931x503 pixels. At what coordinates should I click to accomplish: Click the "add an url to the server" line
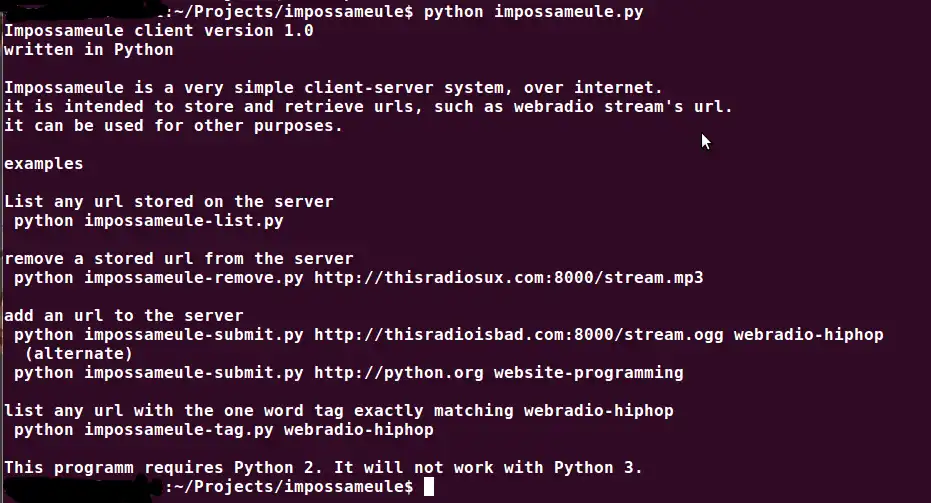124,315
